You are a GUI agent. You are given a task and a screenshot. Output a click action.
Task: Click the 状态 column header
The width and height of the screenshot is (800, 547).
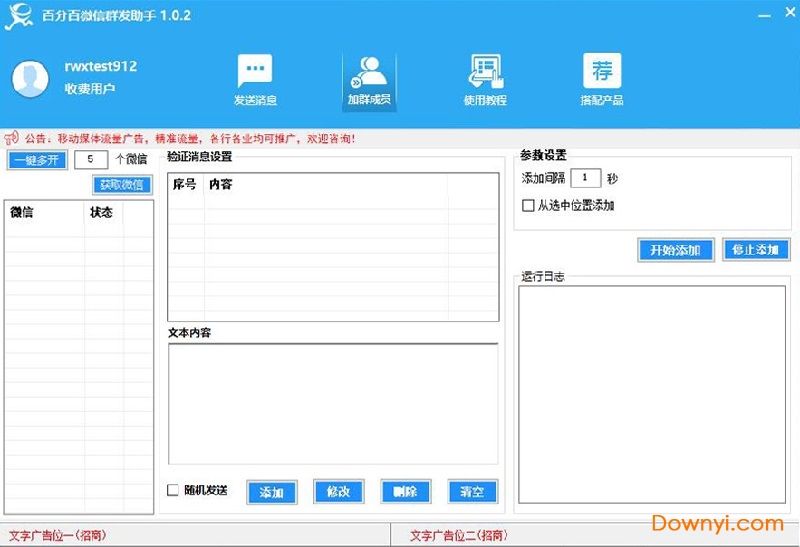(104, 212)
